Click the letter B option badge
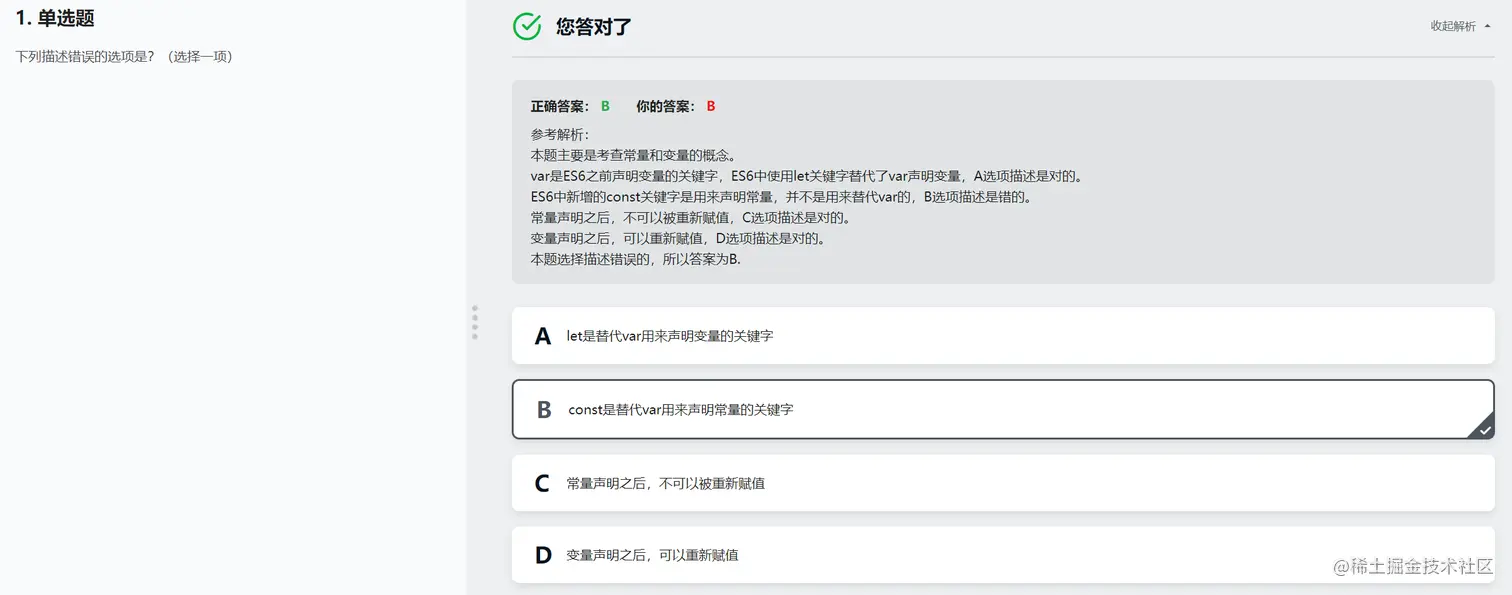The height and width of the screenshot is (595, 1512). (x=544, y=410)
